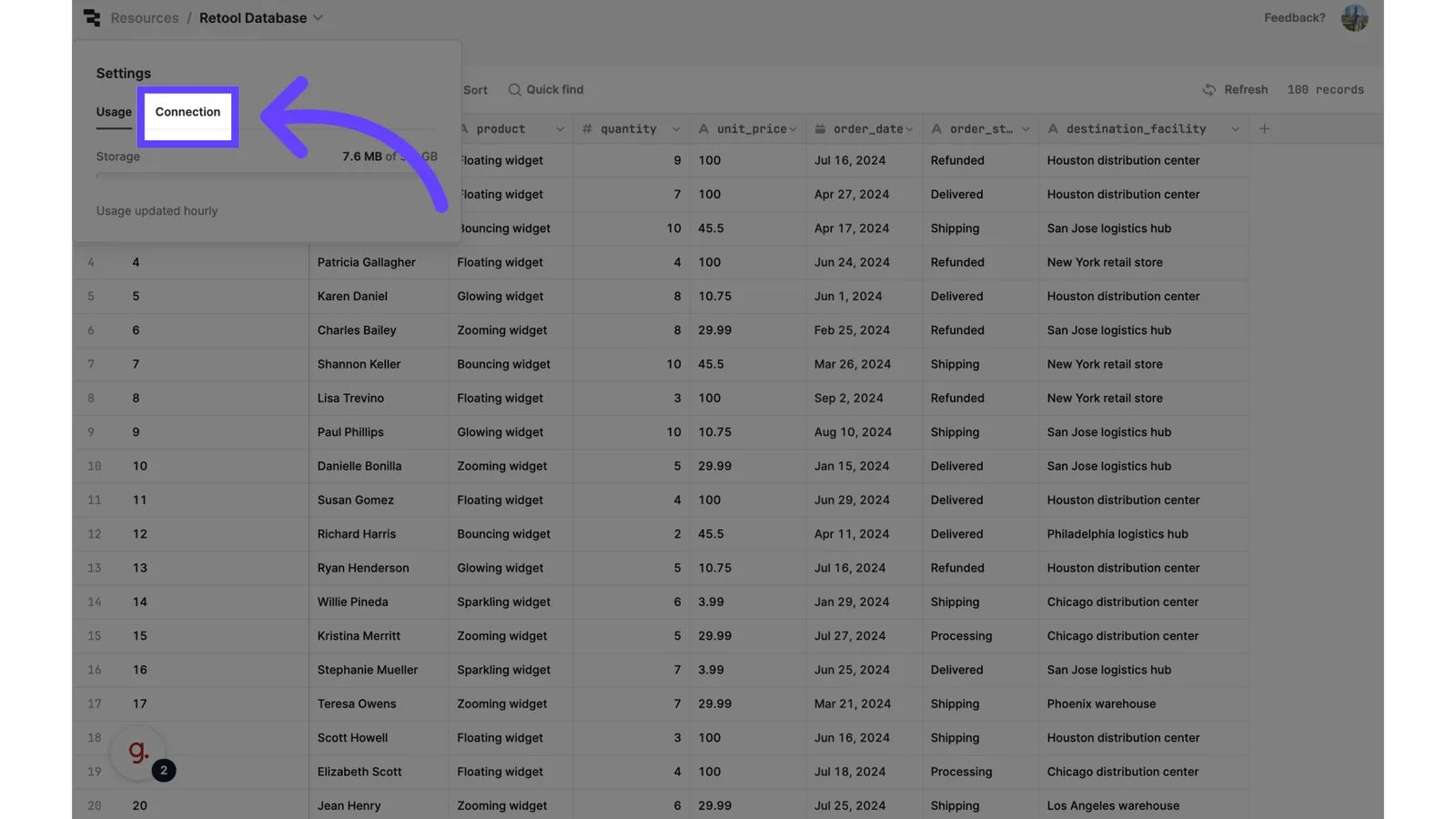Select the Willie Pineda cell

(x=379, y=602)
